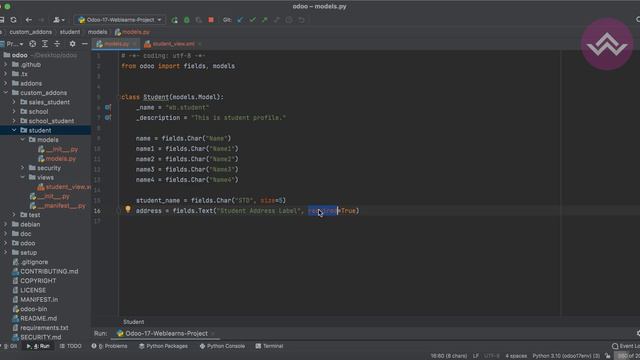Open the Terminal tool window
The width and height of the screenshot is (640, 360).
click(x=269, y=346)
